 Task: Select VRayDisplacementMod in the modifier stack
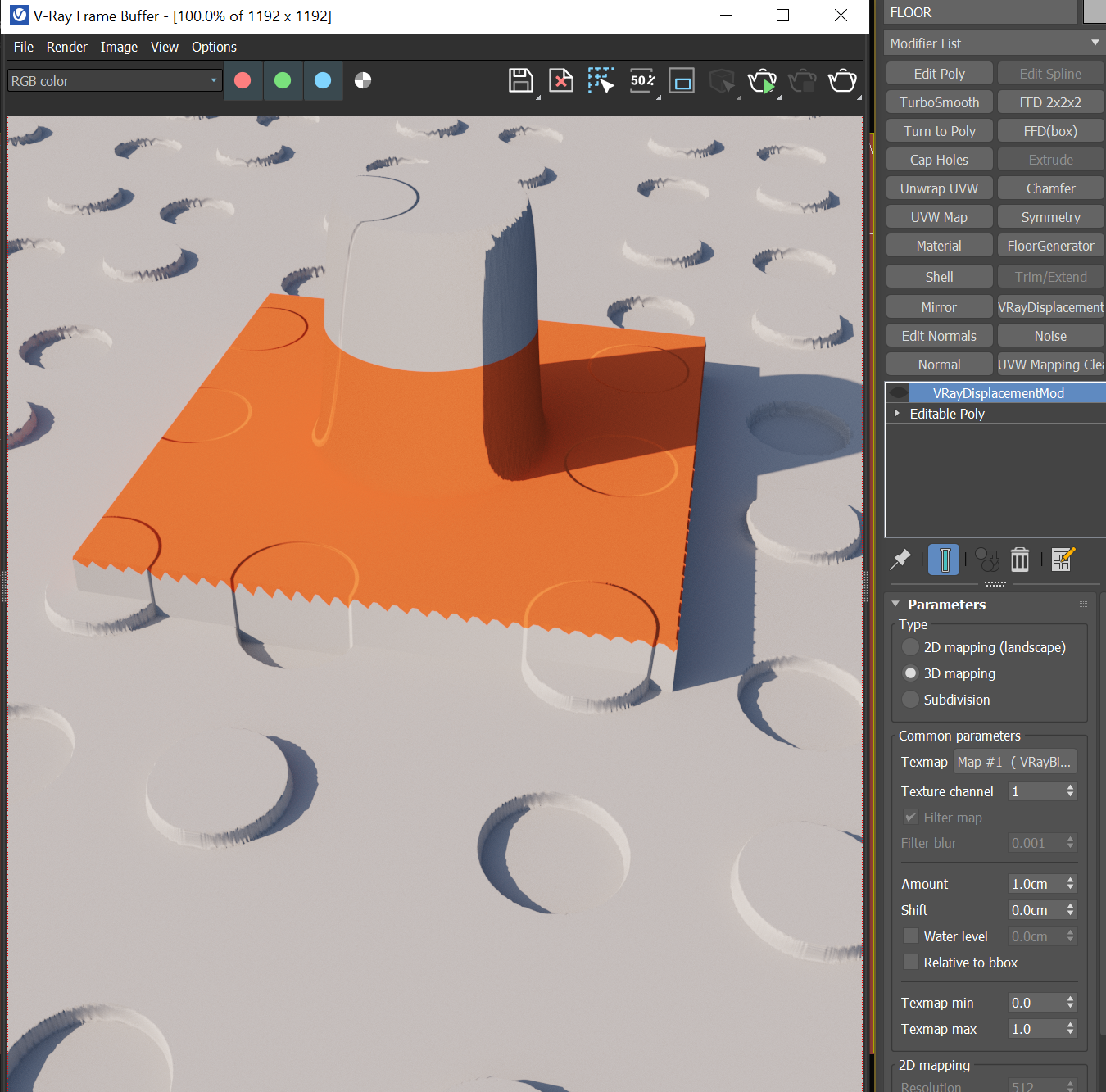(x=998, y=393)
